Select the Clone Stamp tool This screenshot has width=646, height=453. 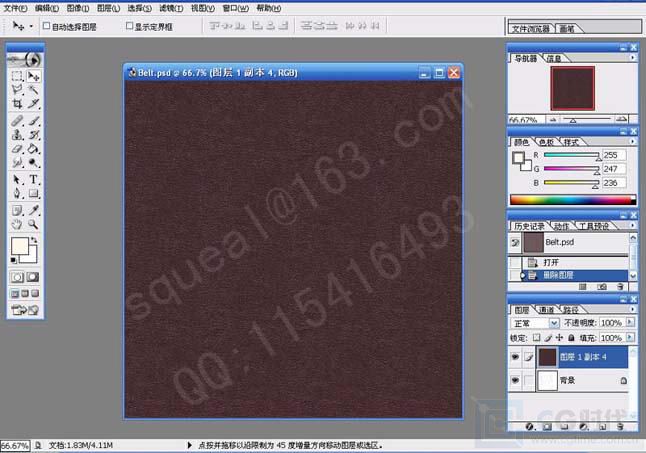pos(17,135)
